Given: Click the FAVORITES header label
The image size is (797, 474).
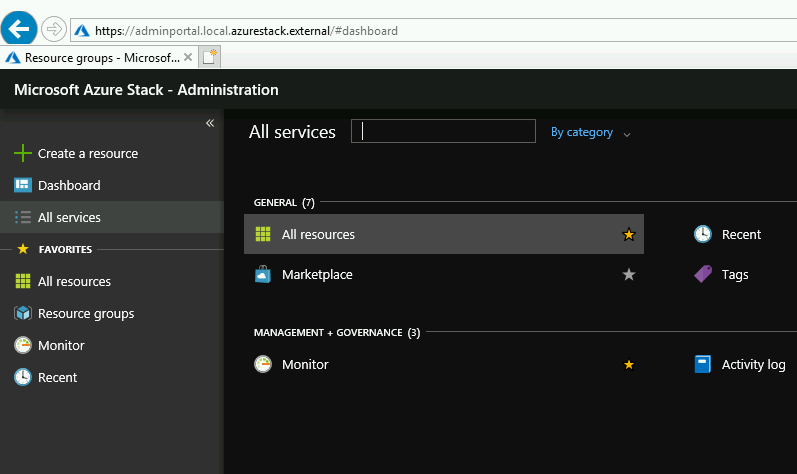Looking at the screenshot, I should (66, 249).
